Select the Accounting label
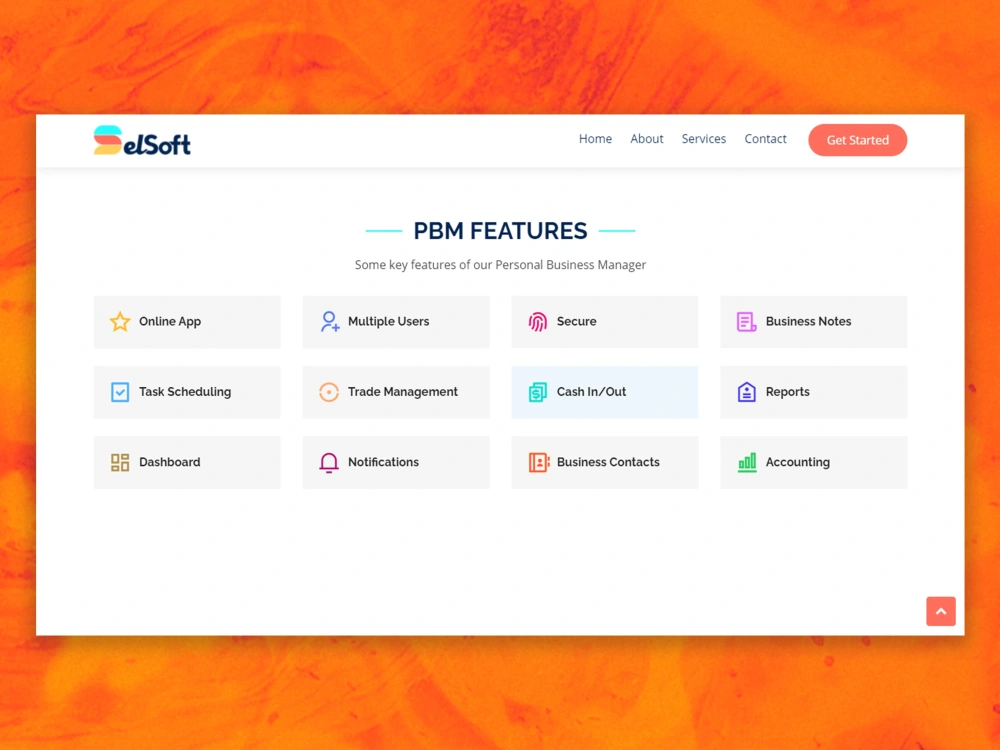Image resolution: width=1000 pixels, height=750 pixels. (797, 462)
